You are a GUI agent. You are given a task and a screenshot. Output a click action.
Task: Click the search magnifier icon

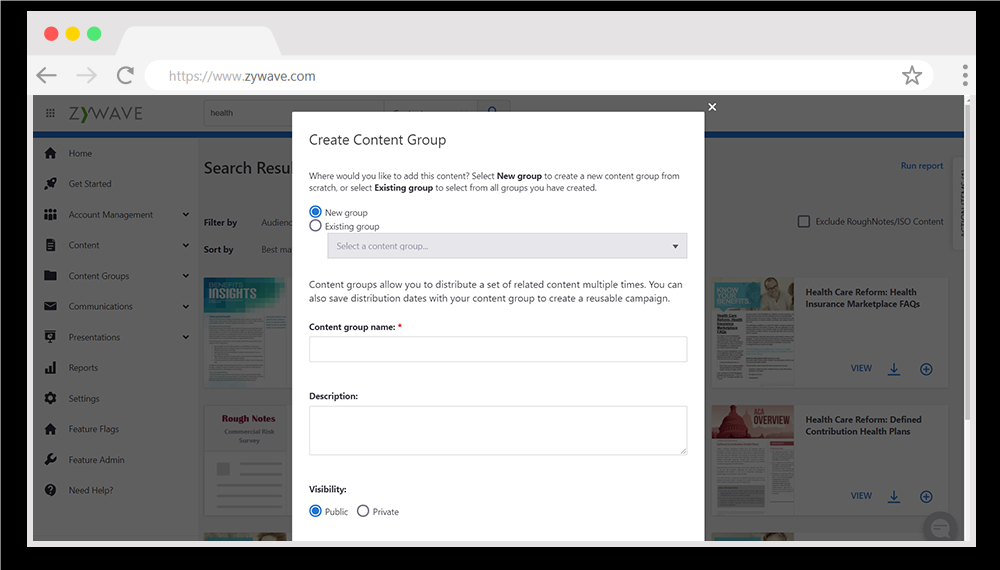tap(492, 110)
